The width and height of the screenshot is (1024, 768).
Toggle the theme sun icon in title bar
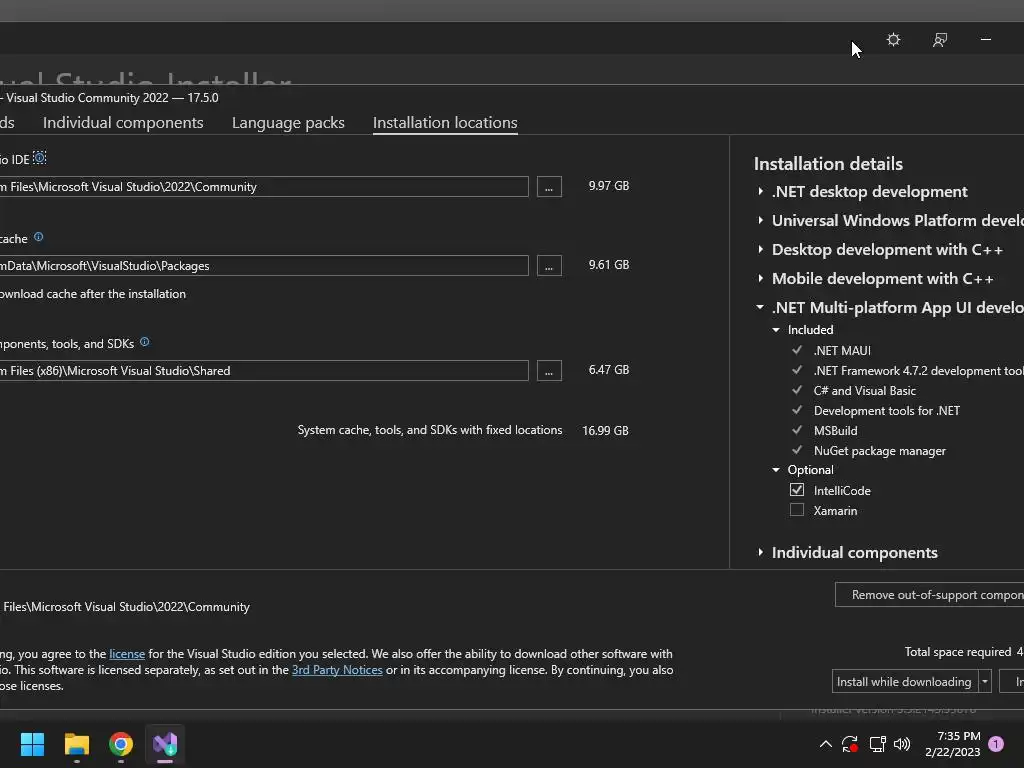[893, 40]
